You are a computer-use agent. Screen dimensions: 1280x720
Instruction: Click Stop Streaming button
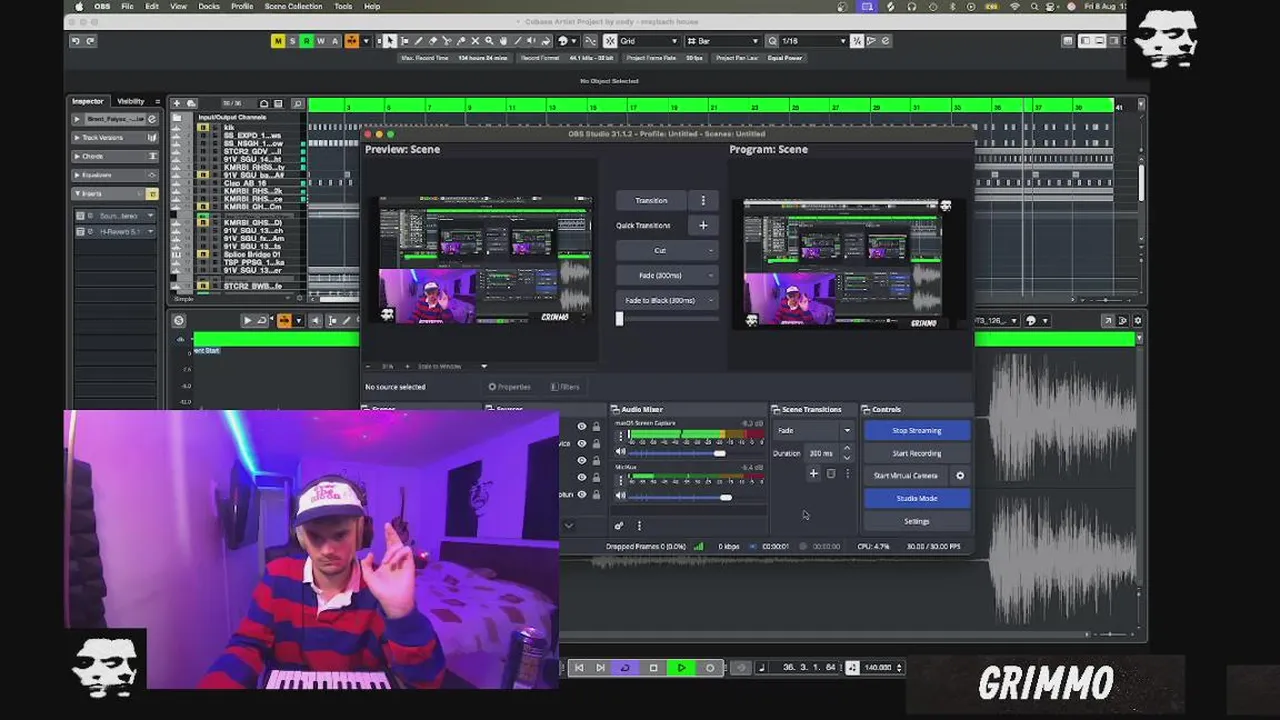pyautogui.click(x=917, y=430)
